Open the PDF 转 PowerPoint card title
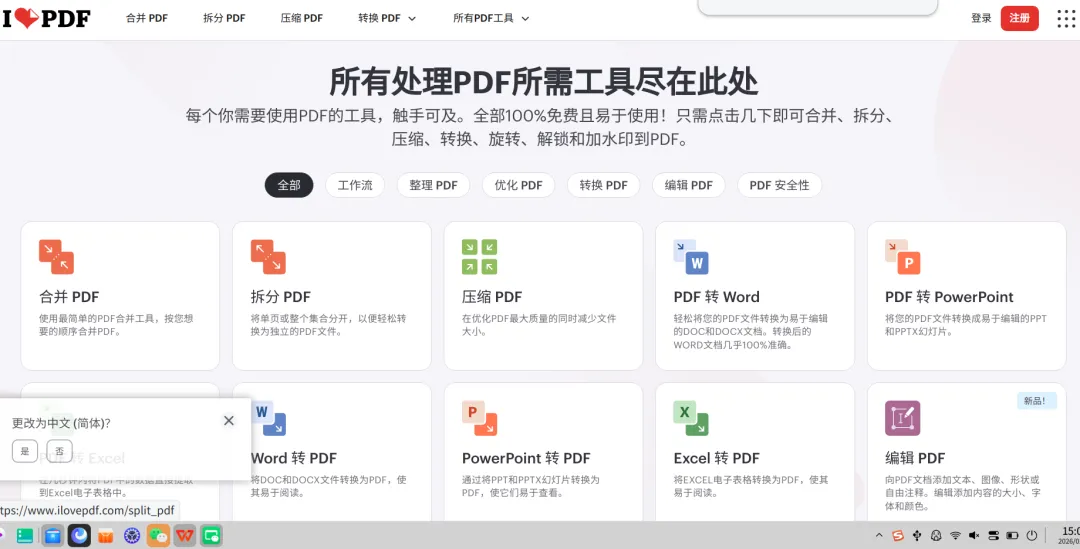1080x549 pixels. click(x=949, y=297)
